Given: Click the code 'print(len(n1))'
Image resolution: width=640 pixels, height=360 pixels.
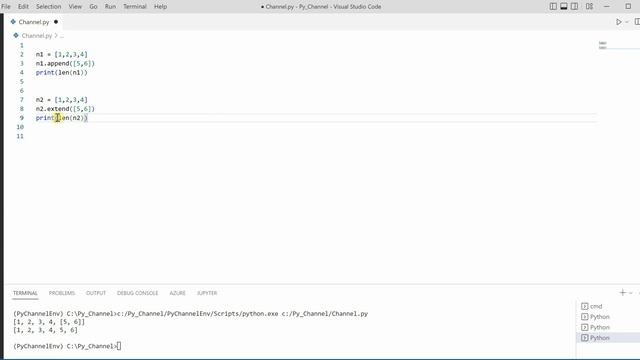Looking at the screenshot, I should pos(62,73).
